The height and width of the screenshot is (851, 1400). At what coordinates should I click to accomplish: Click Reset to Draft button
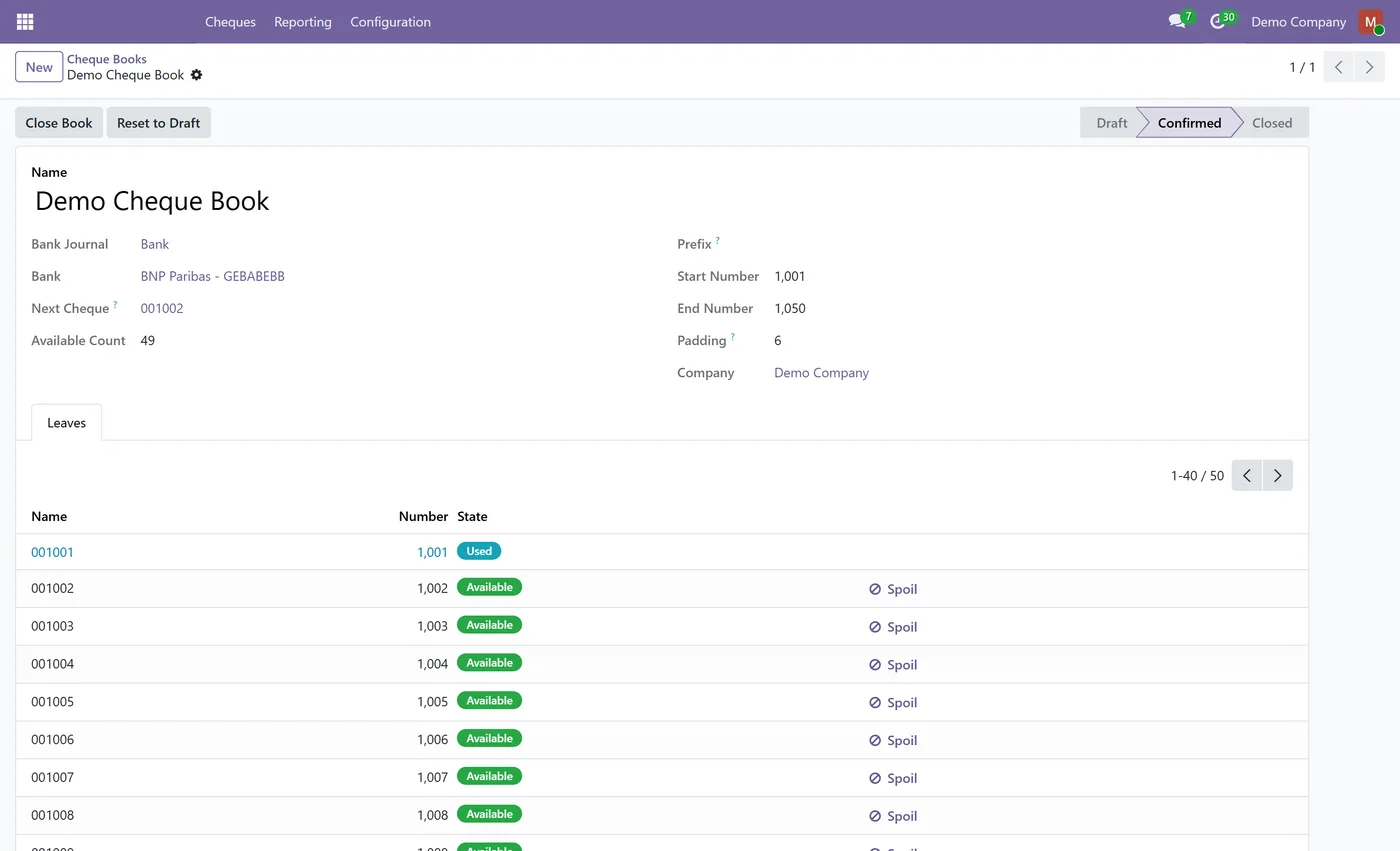pos(158,123)
